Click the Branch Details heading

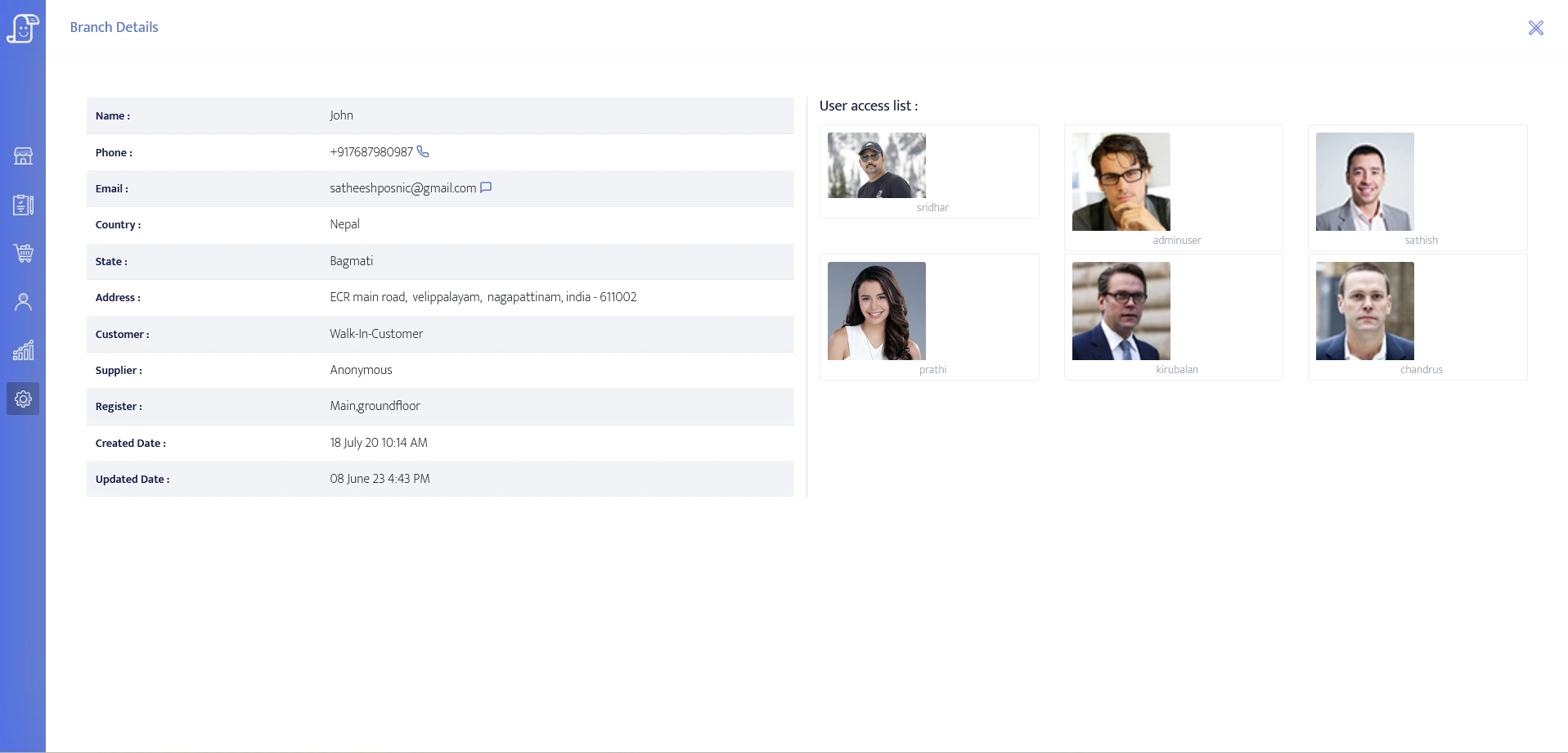tap(114, 27)
